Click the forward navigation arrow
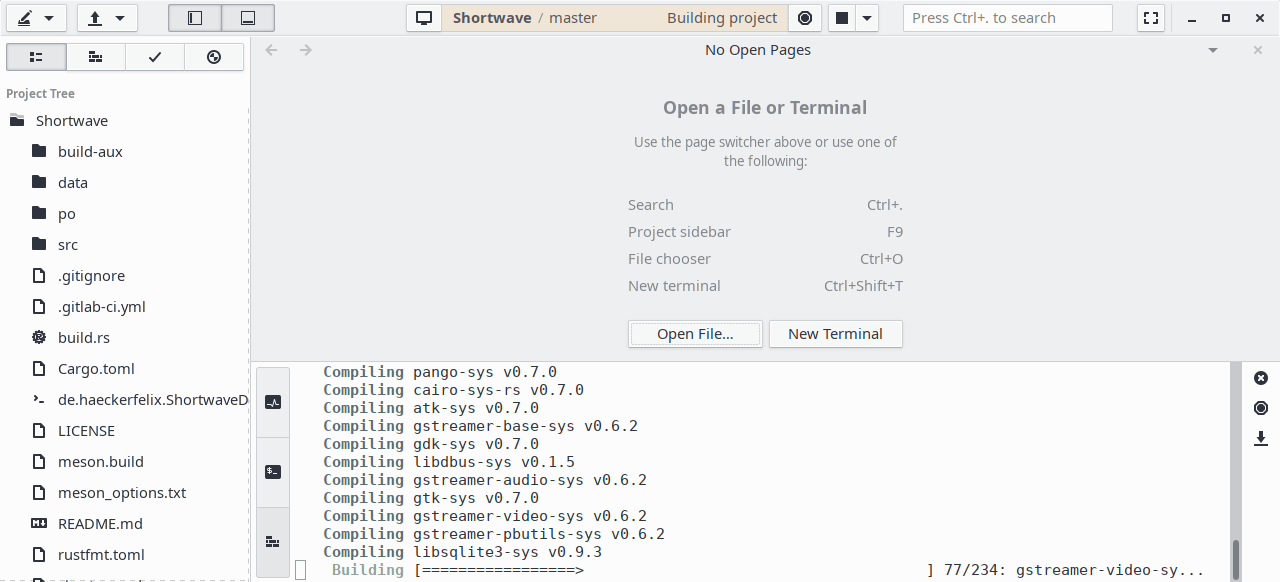The height and width of the screenshot is (582, 1280). (x=306, y=50)
